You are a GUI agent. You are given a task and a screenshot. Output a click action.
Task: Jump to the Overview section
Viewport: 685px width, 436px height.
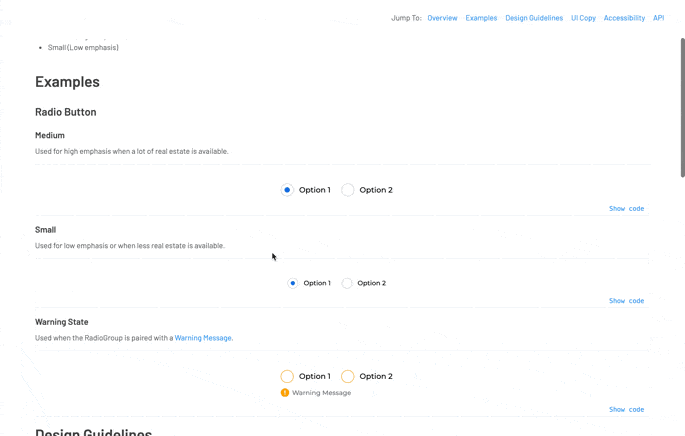coord(442,18)
